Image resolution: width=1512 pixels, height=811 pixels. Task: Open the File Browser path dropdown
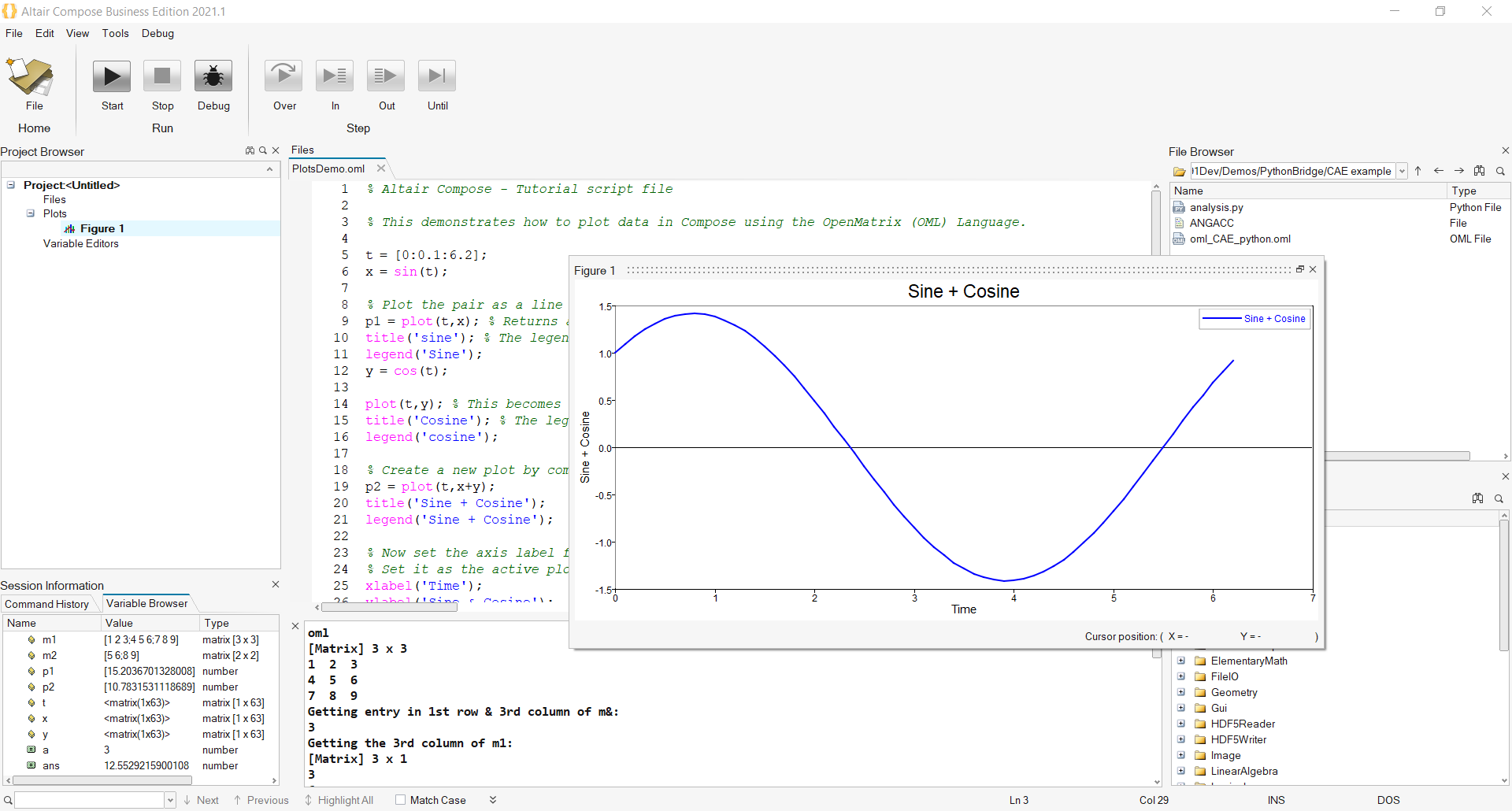(x=1403, y=171)
